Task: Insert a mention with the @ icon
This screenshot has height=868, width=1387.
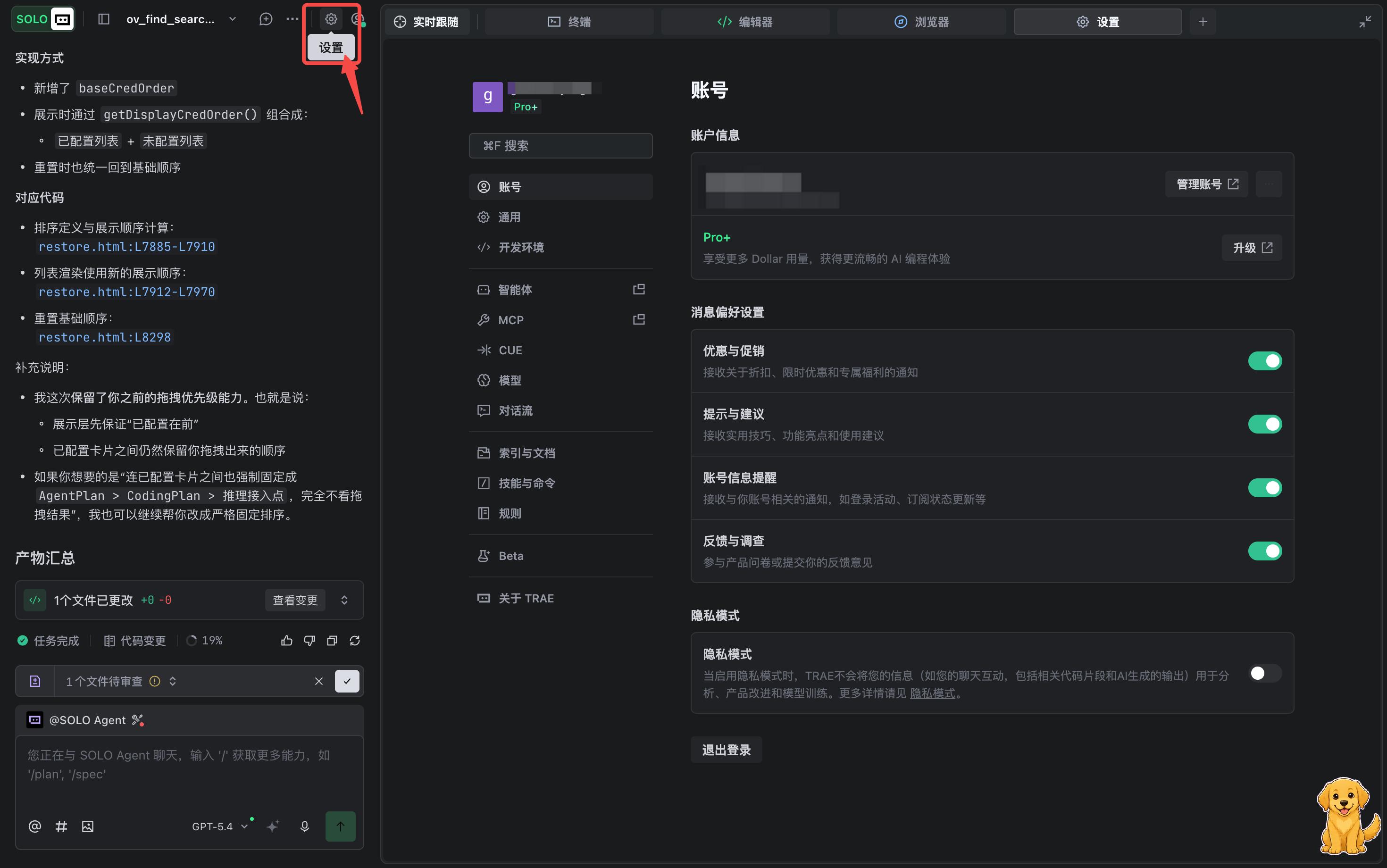Action: tap(35, 826)
